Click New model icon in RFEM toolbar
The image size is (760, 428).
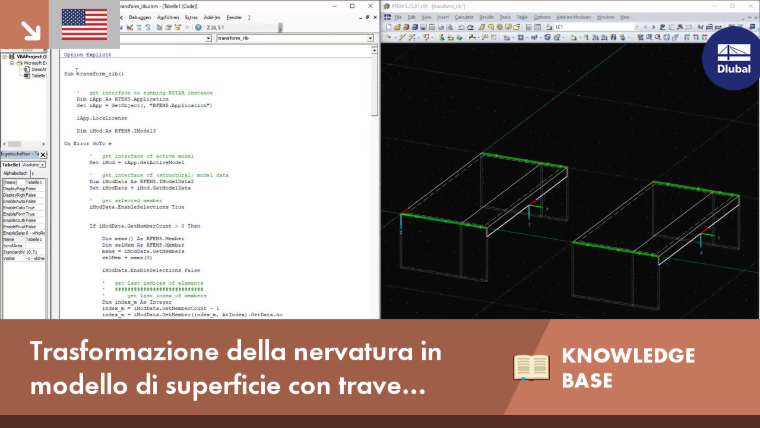pos(388,27)
